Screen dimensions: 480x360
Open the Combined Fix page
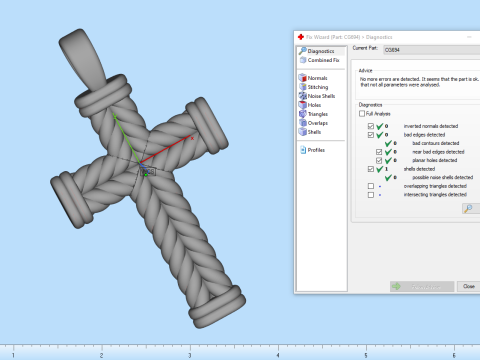(320, 60)
